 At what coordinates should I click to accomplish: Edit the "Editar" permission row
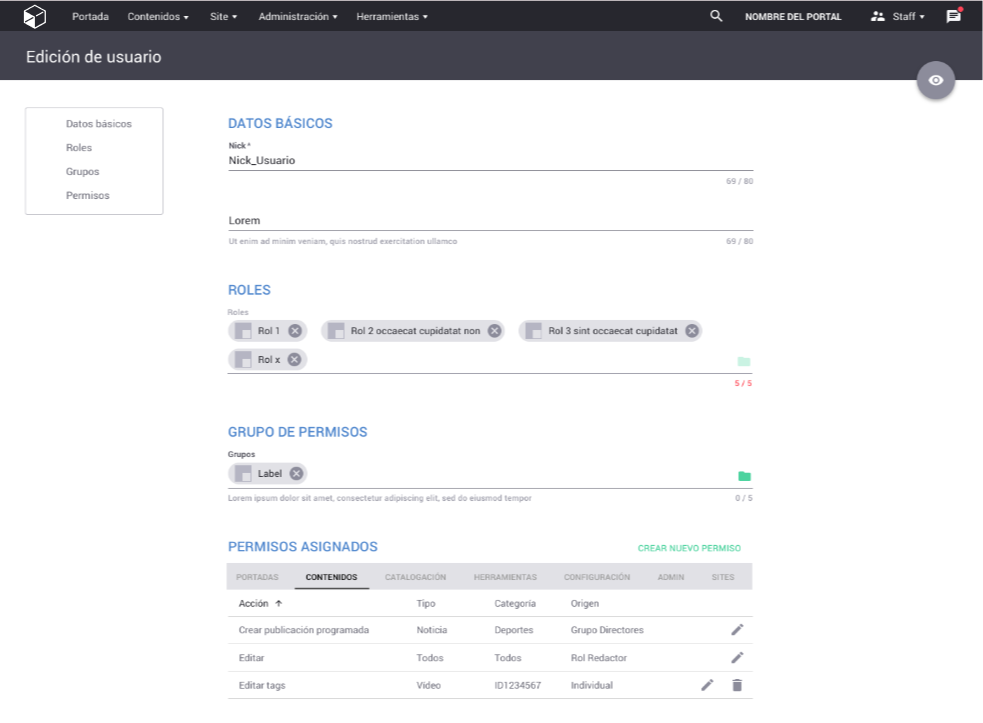pos(738,658)
